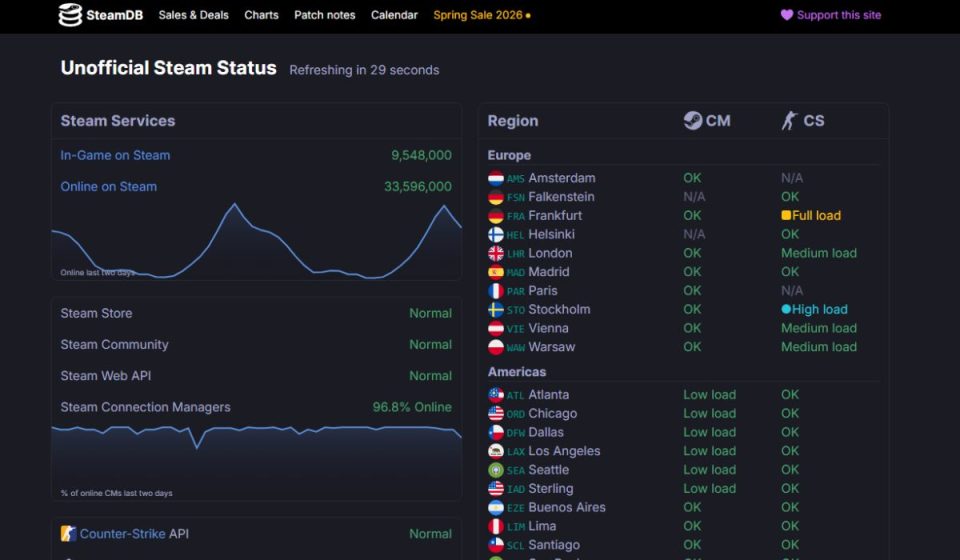Click the Steam Web API row label
The image size is (960, 560).
point(106,376)
